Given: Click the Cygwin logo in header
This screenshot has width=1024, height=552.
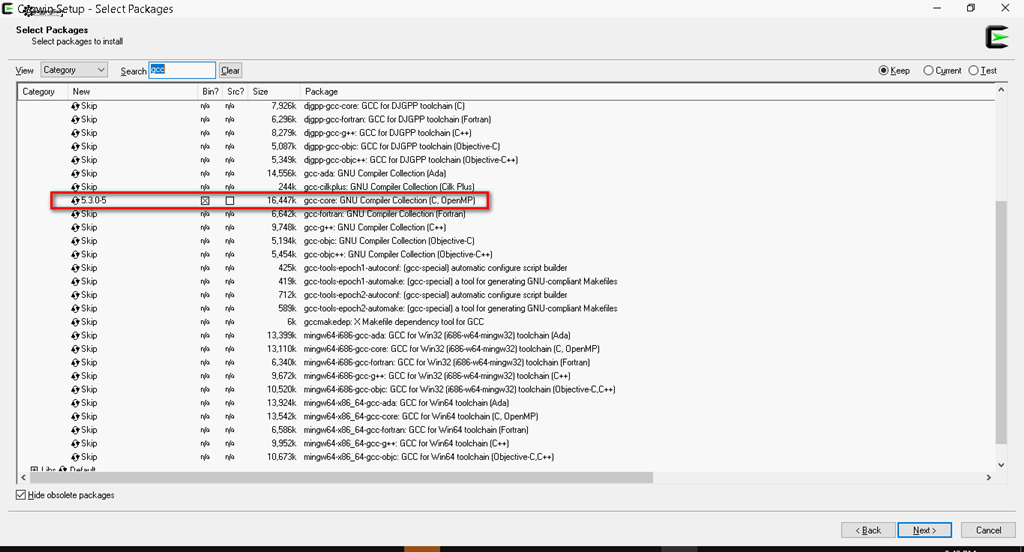Looking at the screenshot, I should pyautogui.click(x=997, y=37).
